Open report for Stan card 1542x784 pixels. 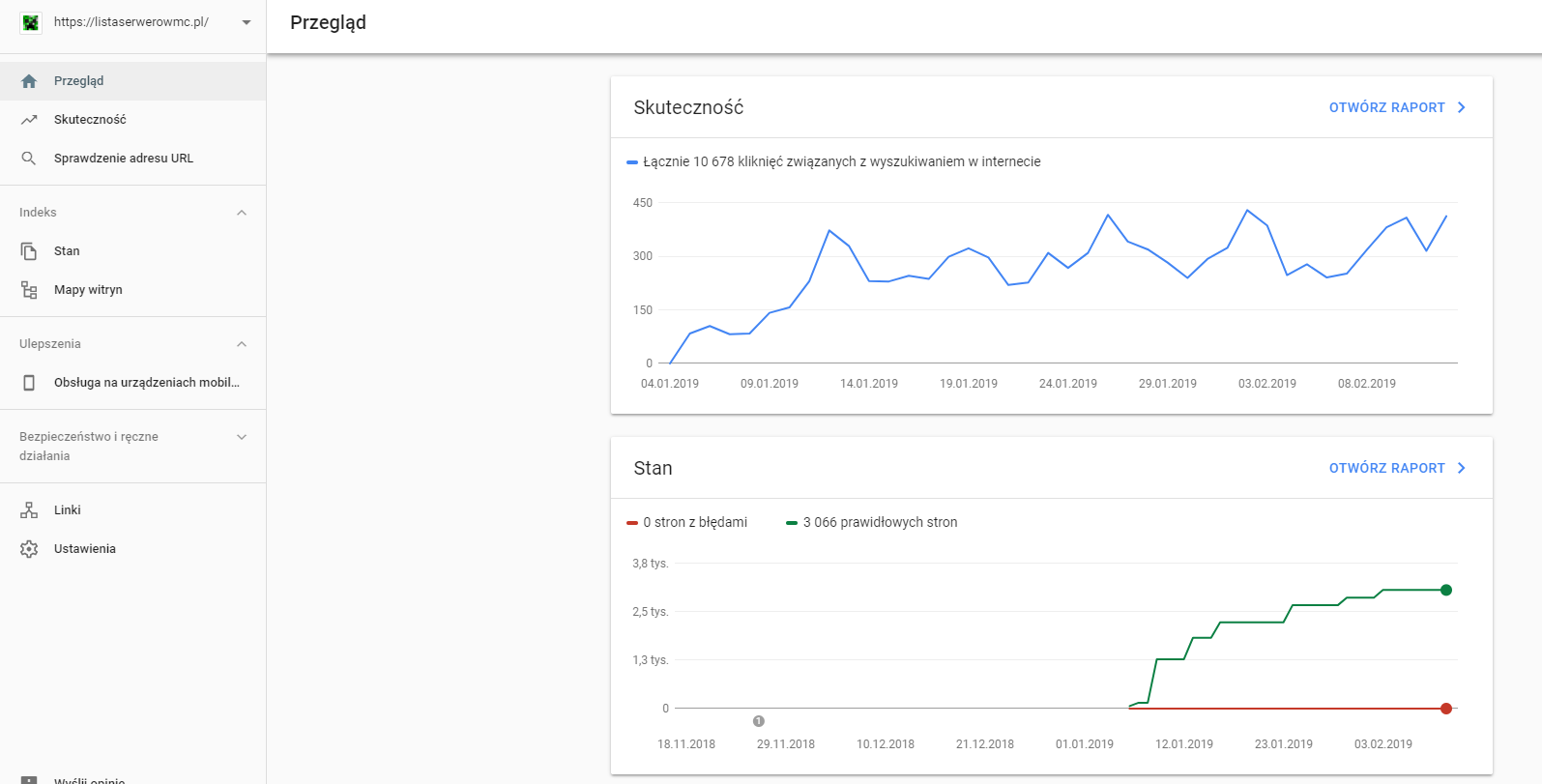point(1396,468)
